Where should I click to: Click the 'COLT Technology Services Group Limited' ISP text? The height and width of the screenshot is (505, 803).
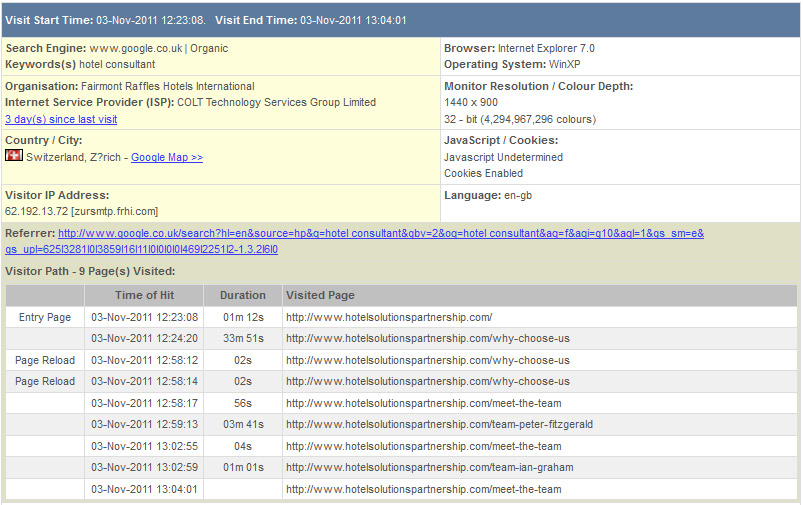point(277,102)
